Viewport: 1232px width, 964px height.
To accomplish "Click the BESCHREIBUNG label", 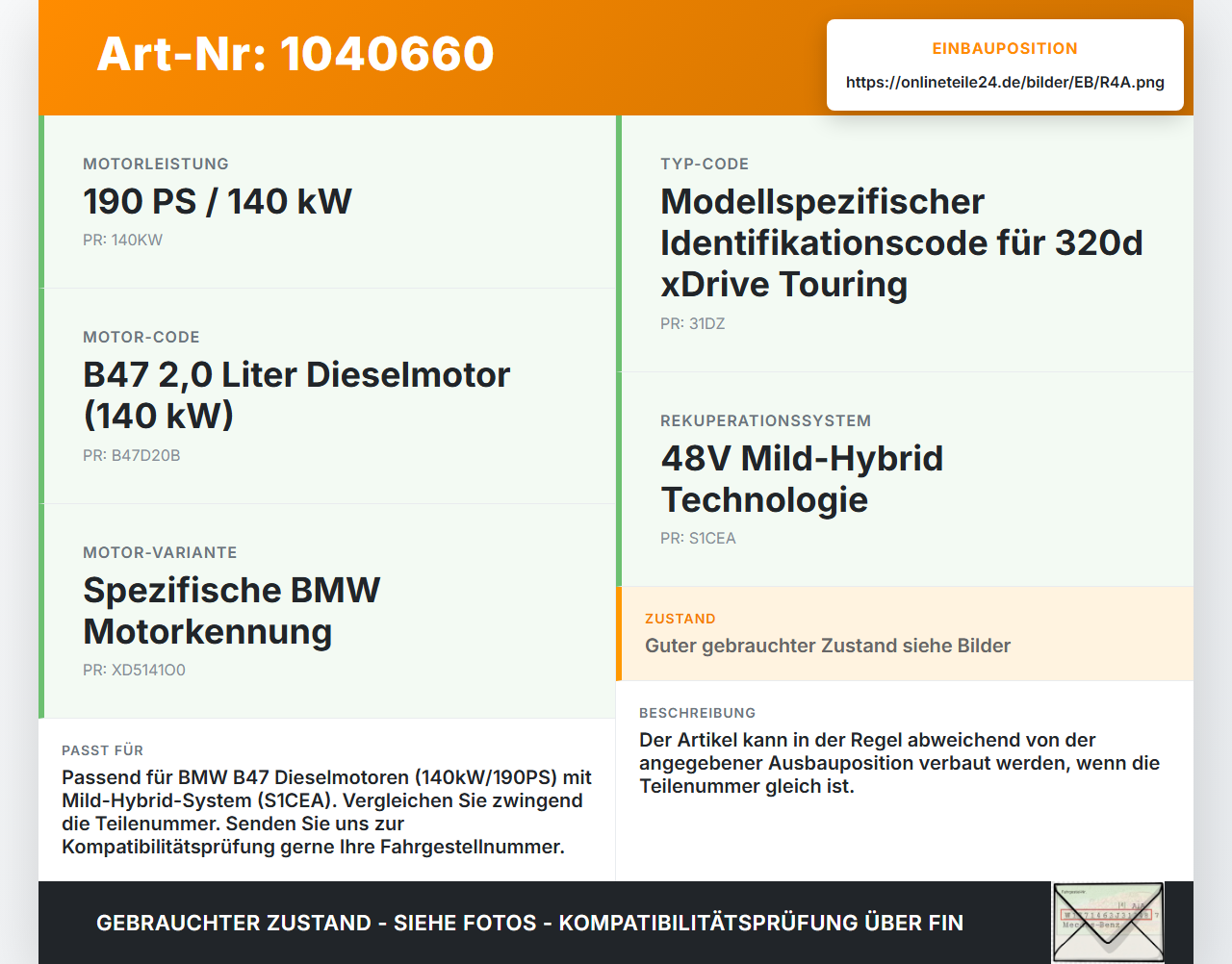I will pos(697,713).
